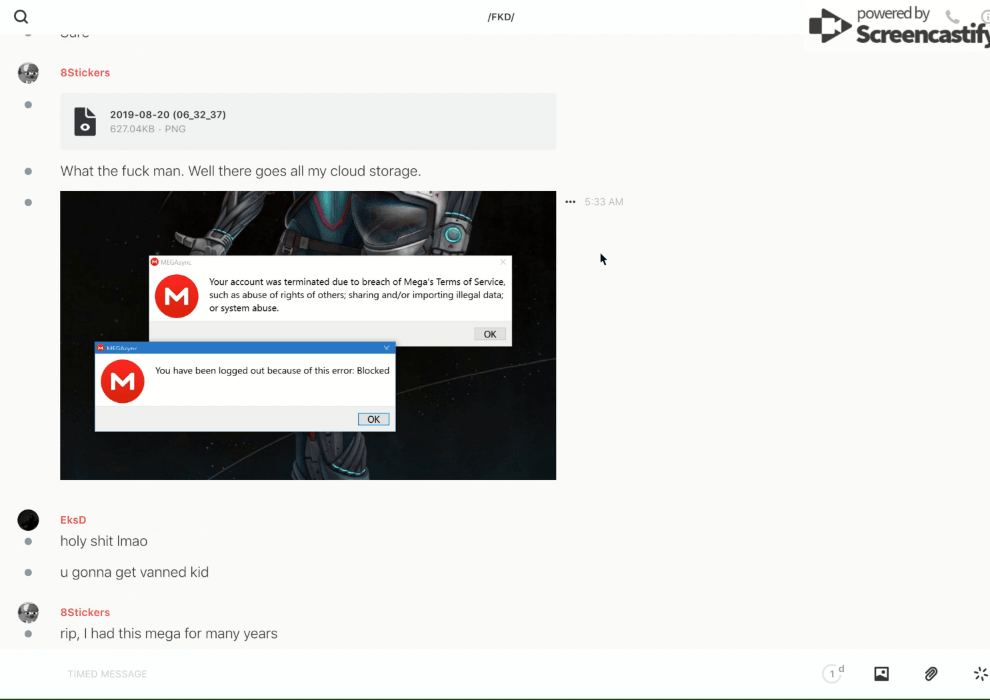990x700 pixels.
Task: Click the 5:33 AM timestamp
Action: (x=604, y=202)
